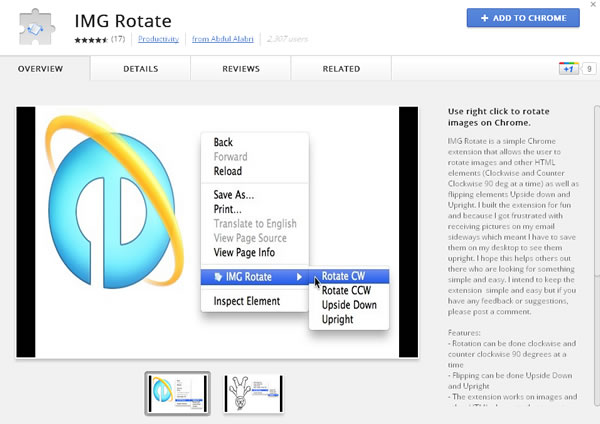Image resolution: width=600 pixels, height=424 pixels.
Task: Click Reload in the pictured context menu
Action: click(x=228, y=171)
